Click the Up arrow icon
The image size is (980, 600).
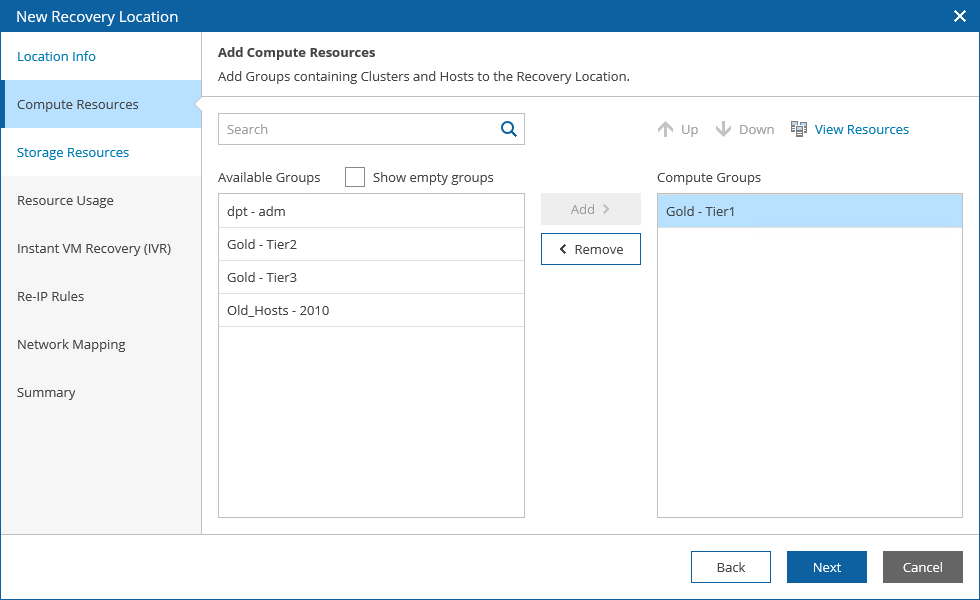(666, 129)
